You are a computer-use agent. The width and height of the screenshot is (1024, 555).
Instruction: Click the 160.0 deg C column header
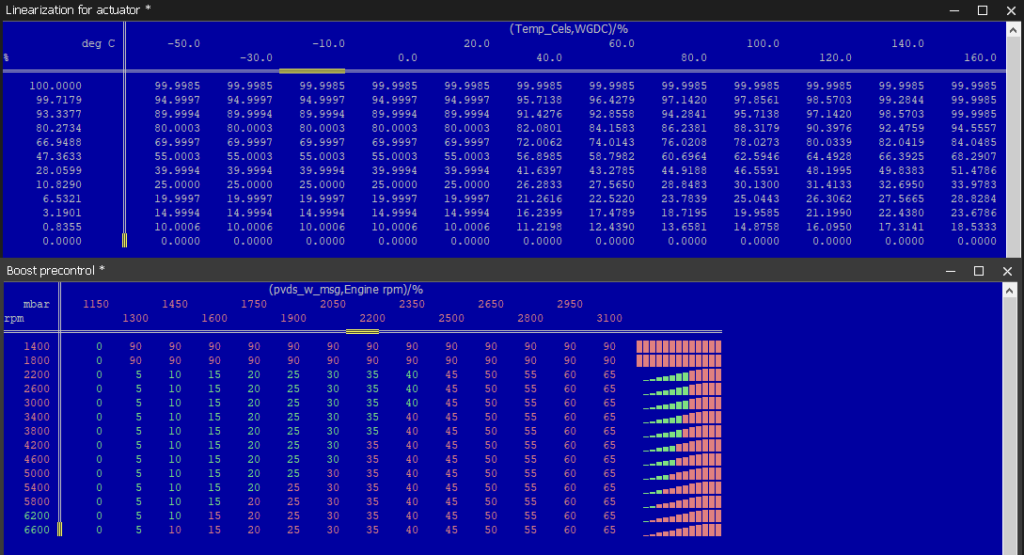pos(980,58)
